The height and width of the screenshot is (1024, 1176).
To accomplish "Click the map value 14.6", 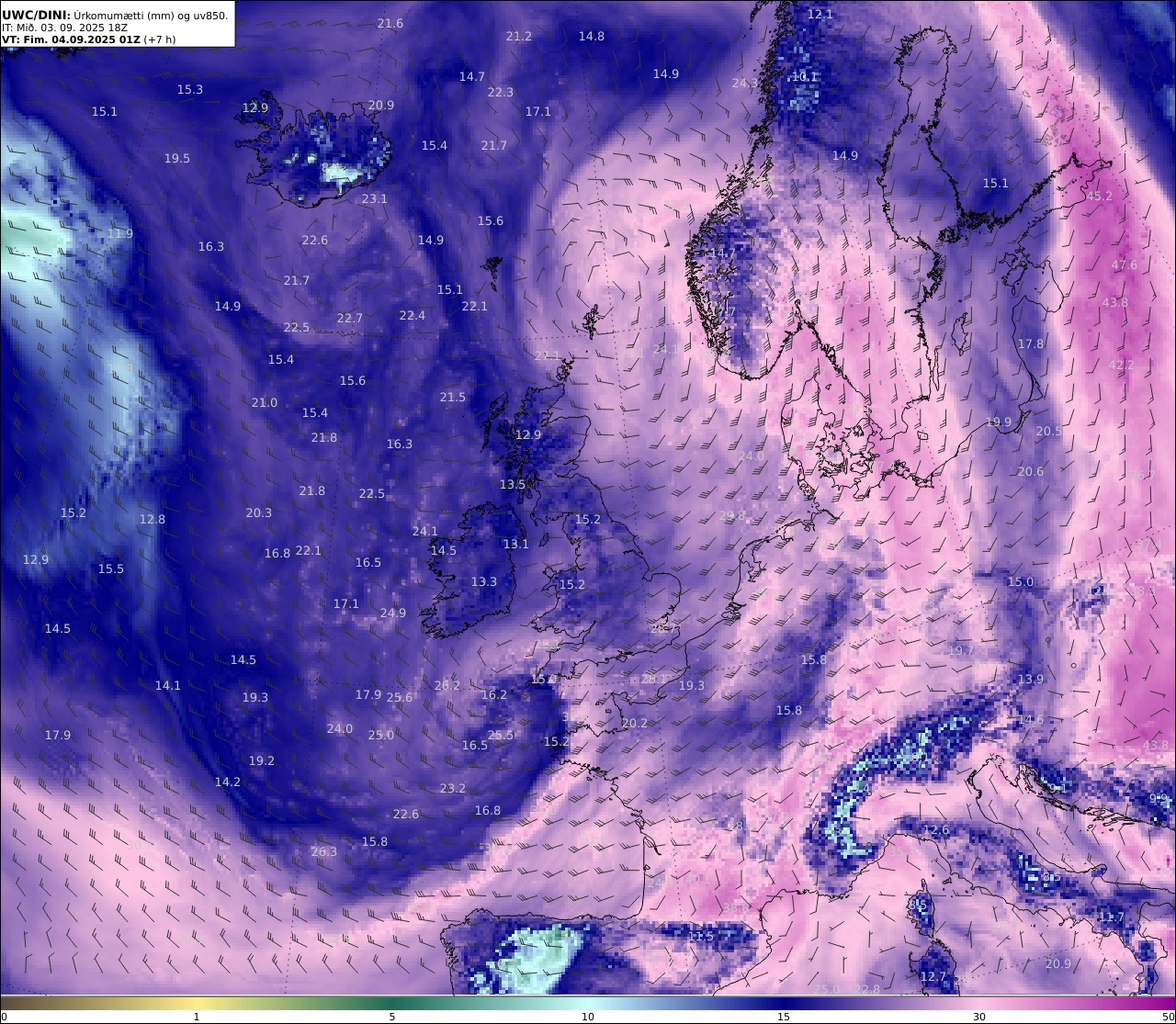I will 1031,719.
